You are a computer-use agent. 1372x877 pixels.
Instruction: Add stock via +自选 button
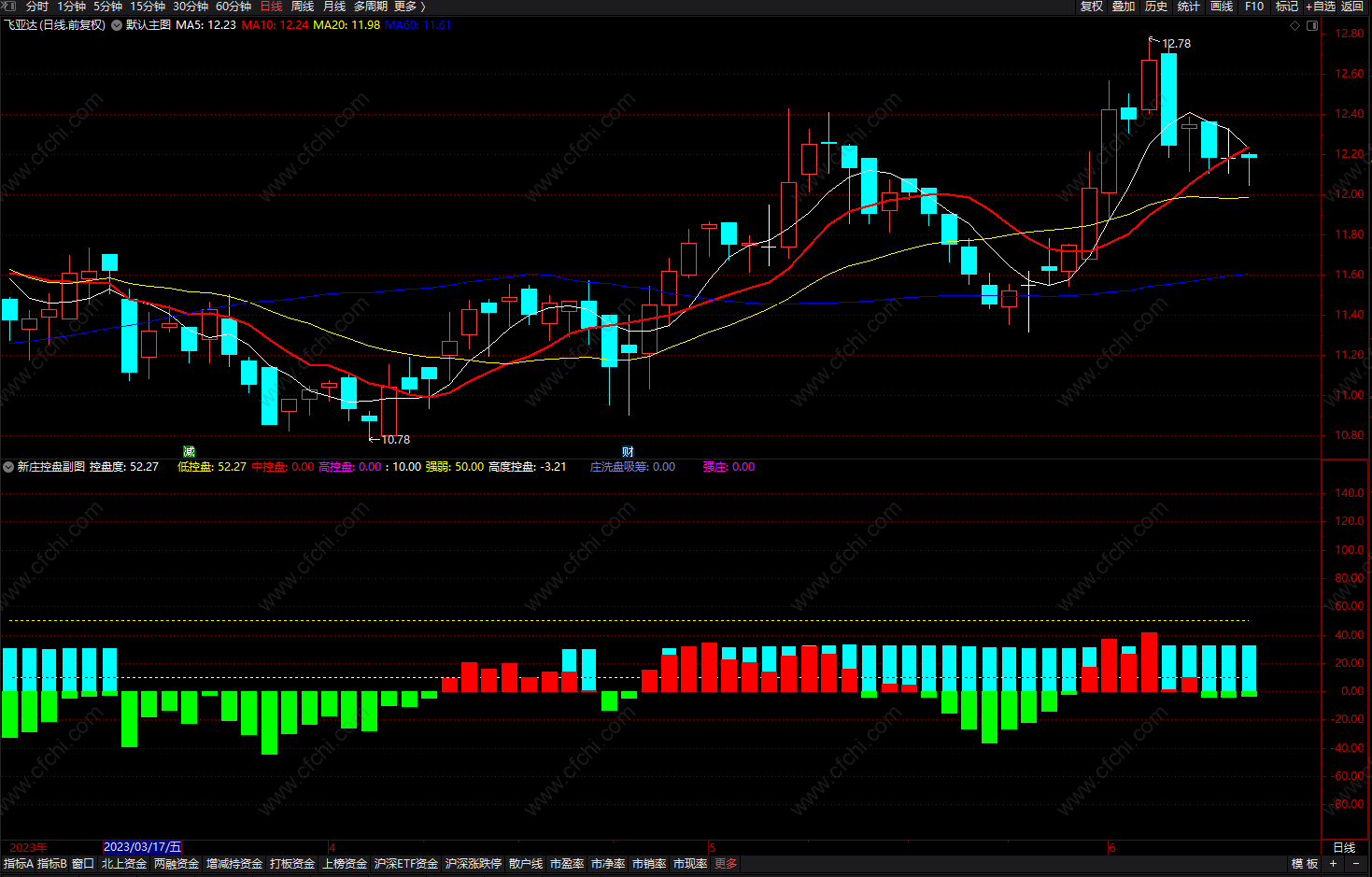pyautogui.click(x=1321, y=7)
